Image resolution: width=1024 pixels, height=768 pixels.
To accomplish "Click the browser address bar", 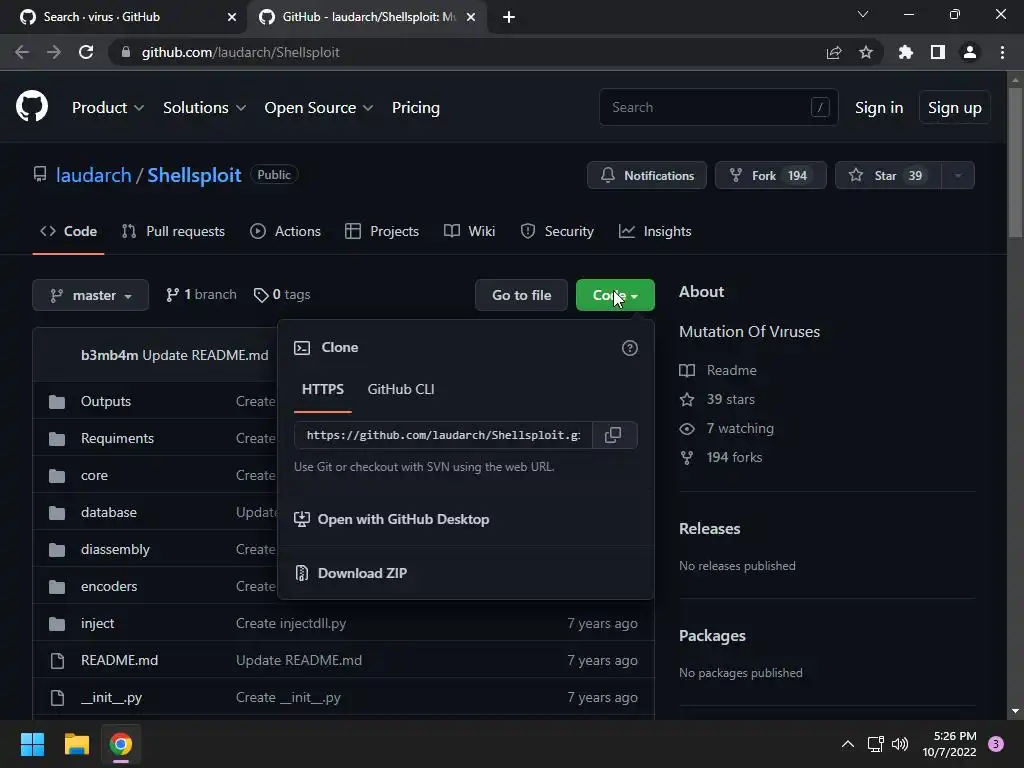I will (470, 52).
